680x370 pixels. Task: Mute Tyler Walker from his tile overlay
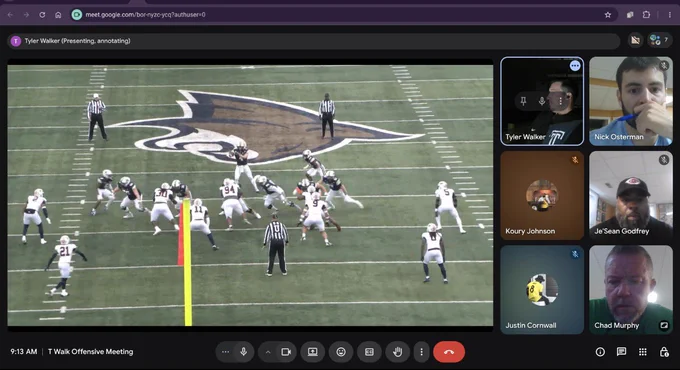tap(542, 101)
